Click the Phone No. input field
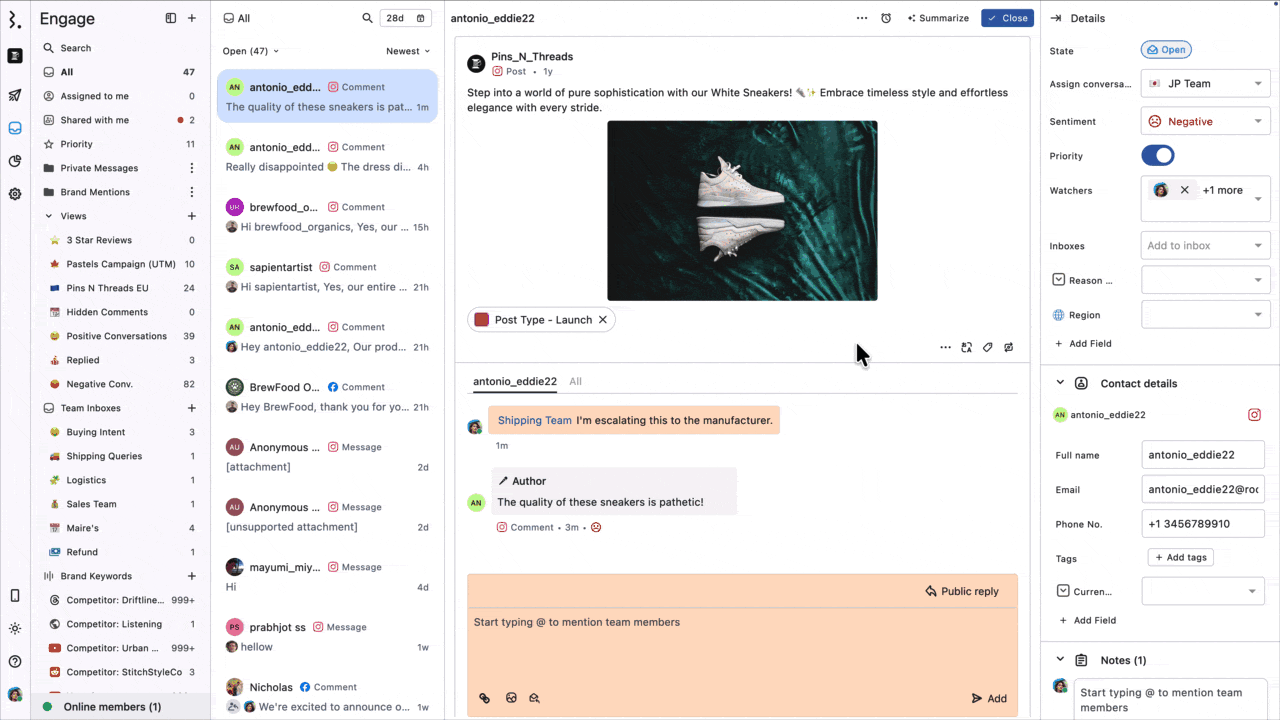 coord(1202,524)
